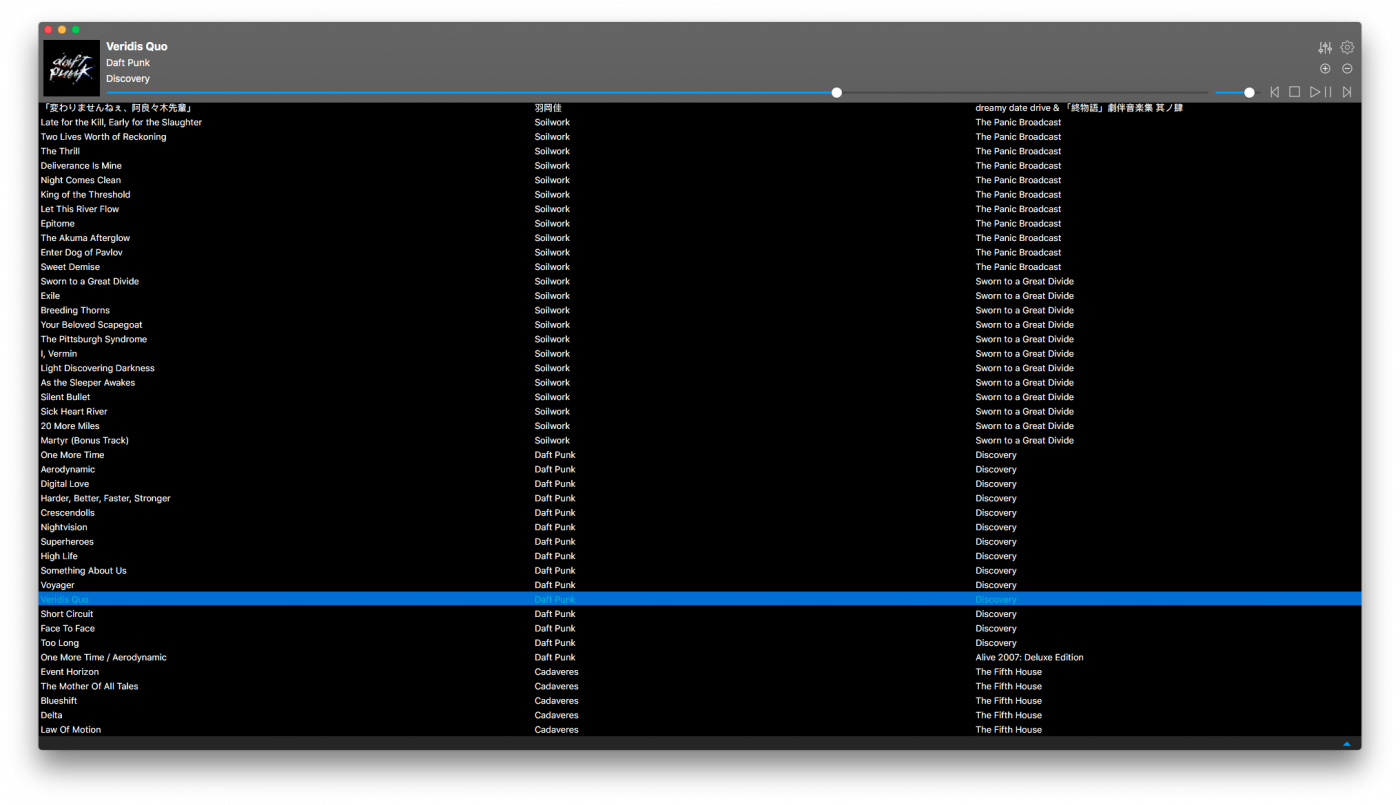Select track Face To Face
This screenshot has height=805, width=1400.
[x=68, y=629]
